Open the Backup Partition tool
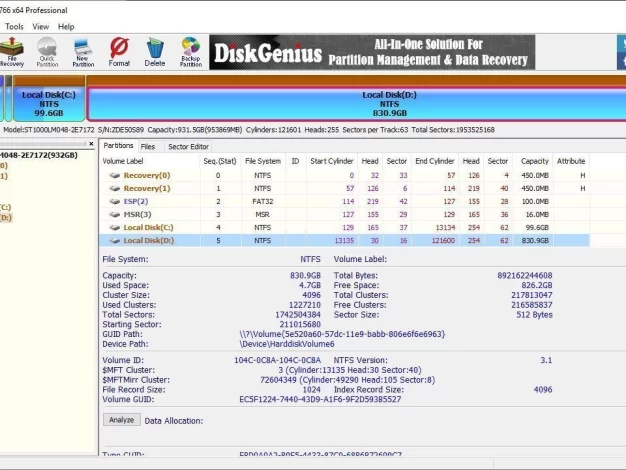Screen dimensions: 626x470 pyautogui.click(x=191, y=52)
